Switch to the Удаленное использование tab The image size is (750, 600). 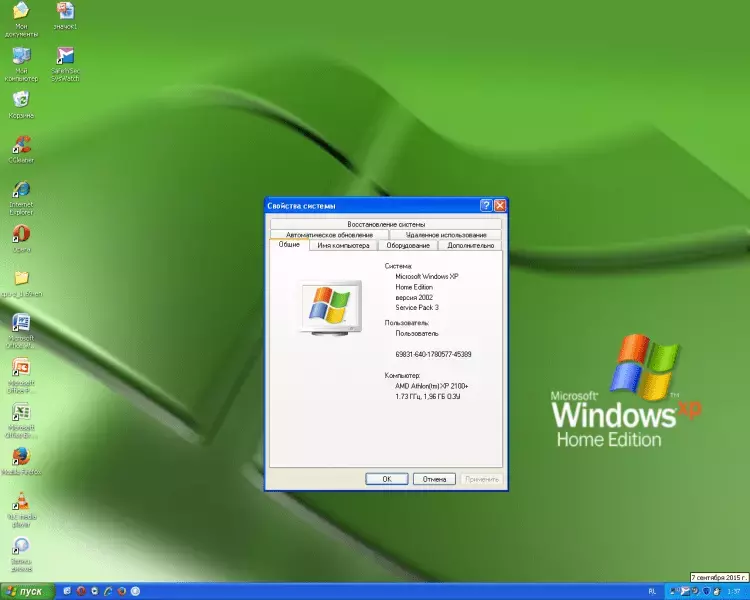[445, 234]
